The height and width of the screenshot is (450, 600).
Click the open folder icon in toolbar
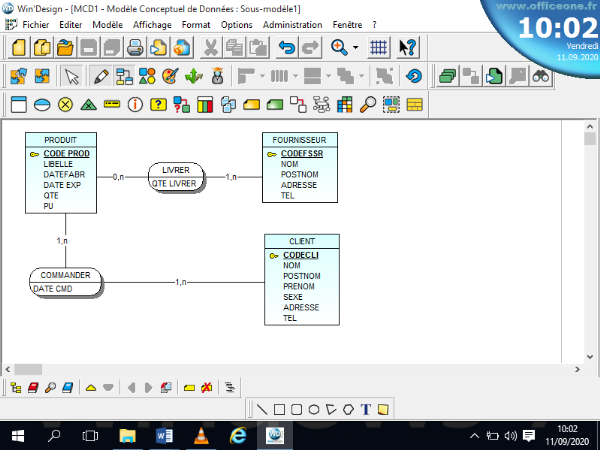pos(65,47)
